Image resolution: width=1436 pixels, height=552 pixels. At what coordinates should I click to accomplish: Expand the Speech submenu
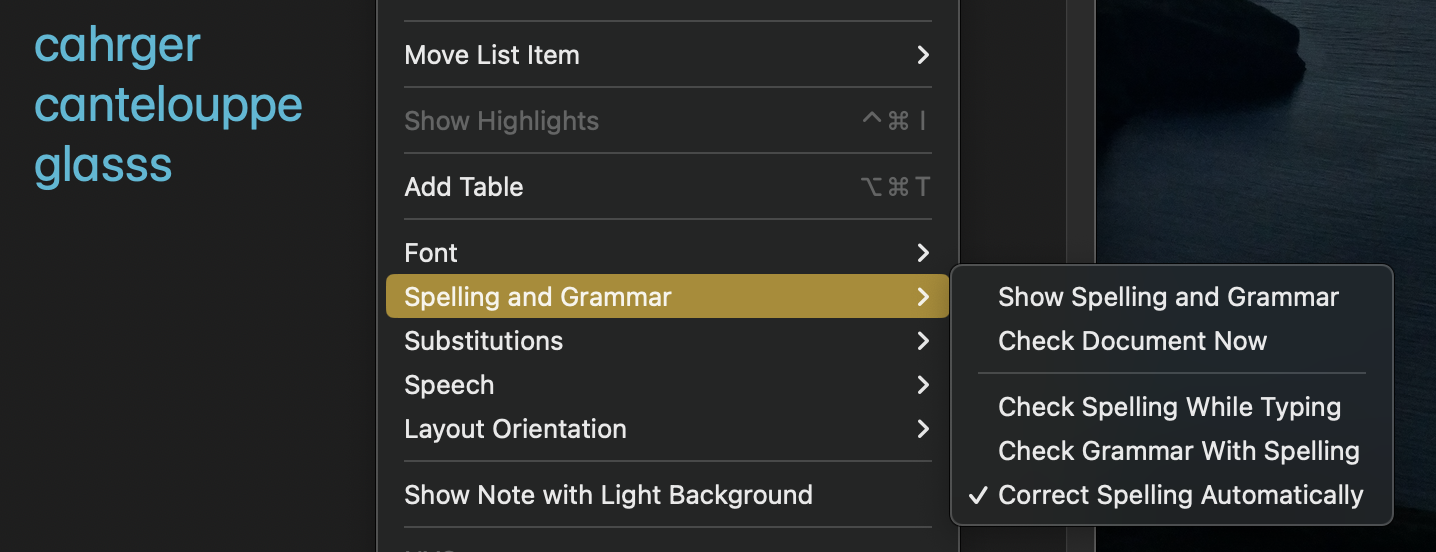tap(449, 385)
